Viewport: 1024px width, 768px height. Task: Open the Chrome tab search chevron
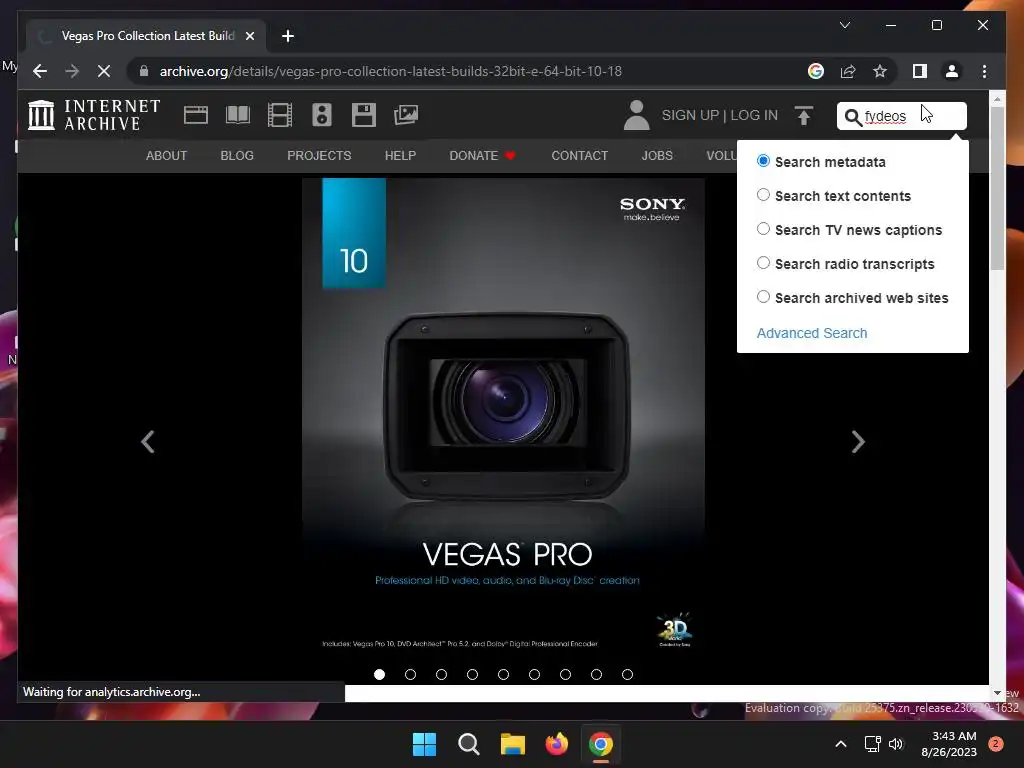(x=844, y=25)
